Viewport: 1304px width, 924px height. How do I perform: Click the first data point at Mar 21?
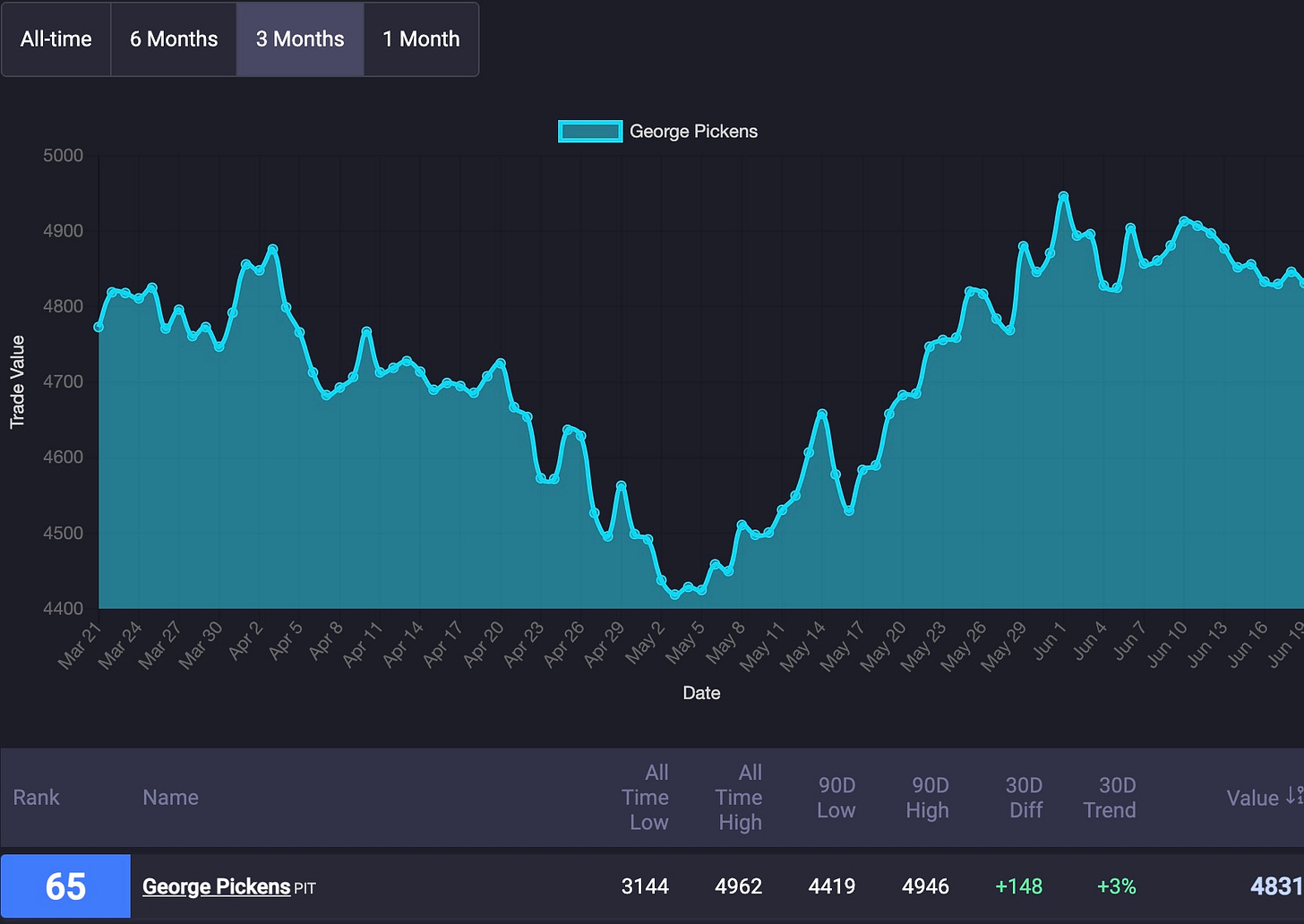(99, 327)
